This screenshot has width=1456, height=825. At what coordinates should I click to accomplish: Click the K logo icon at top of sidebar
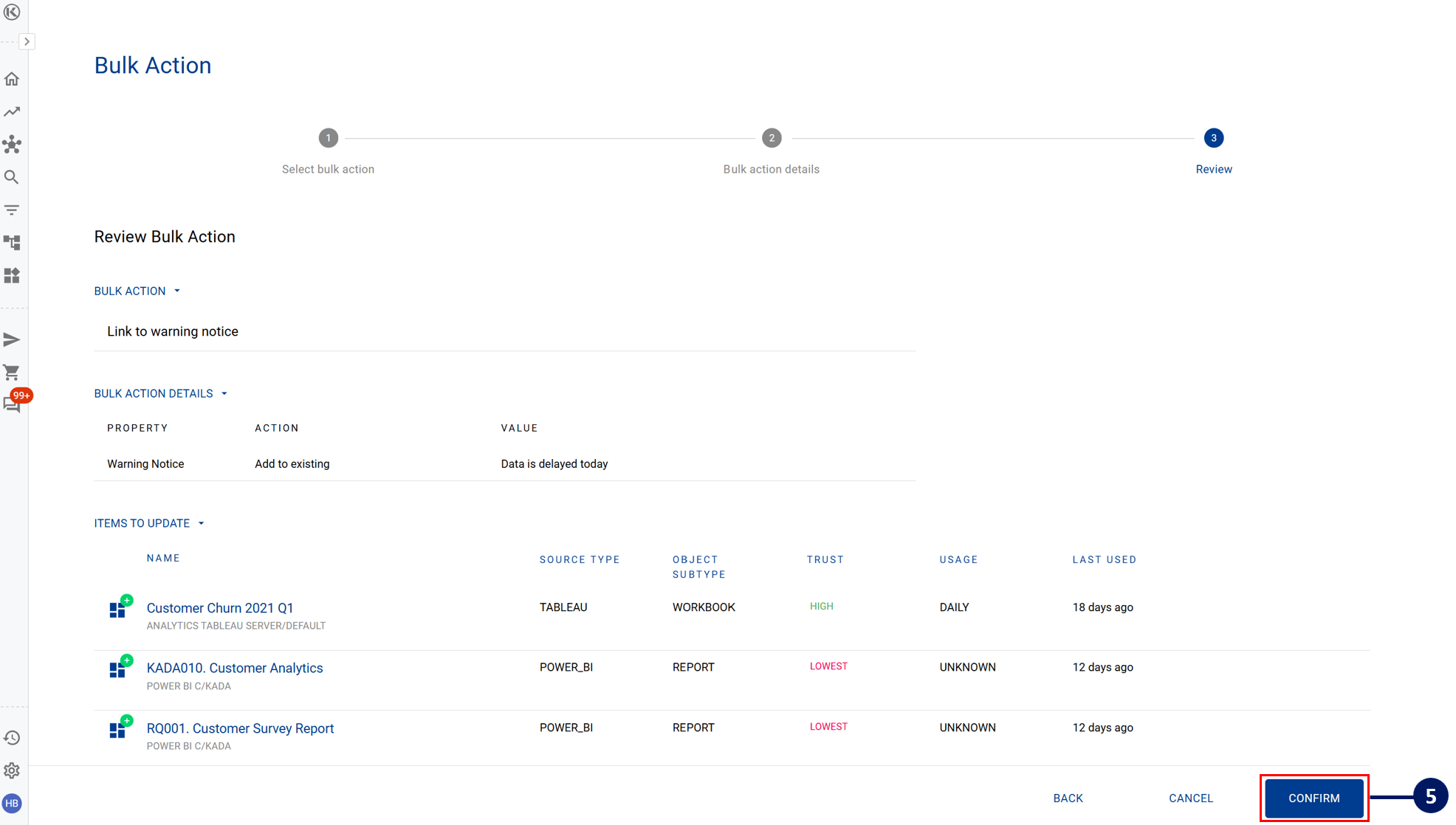pos(12,12)
